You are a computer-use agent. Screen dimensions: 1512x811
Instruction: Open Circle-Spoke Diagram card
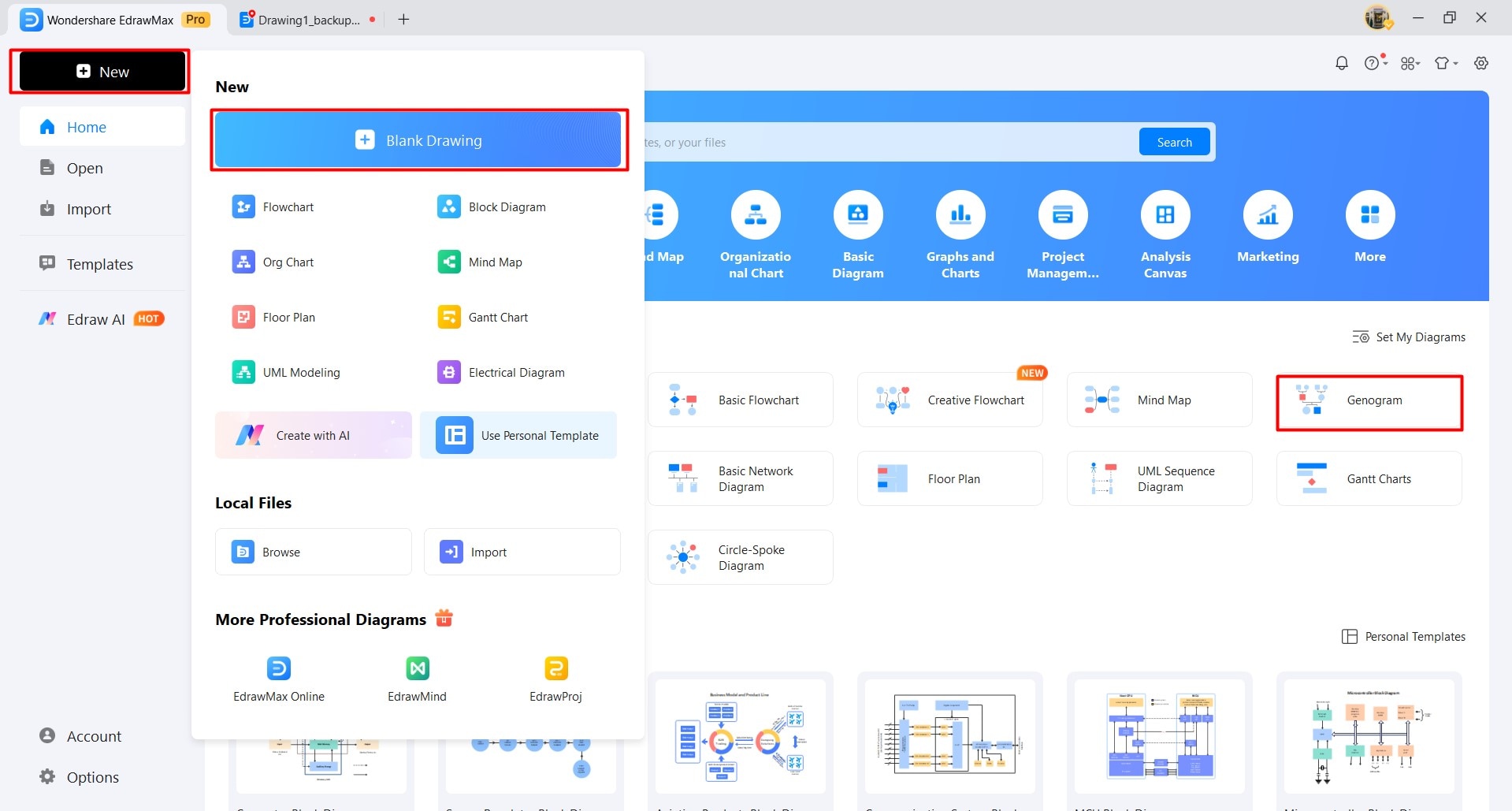click(x=741, y=557)
